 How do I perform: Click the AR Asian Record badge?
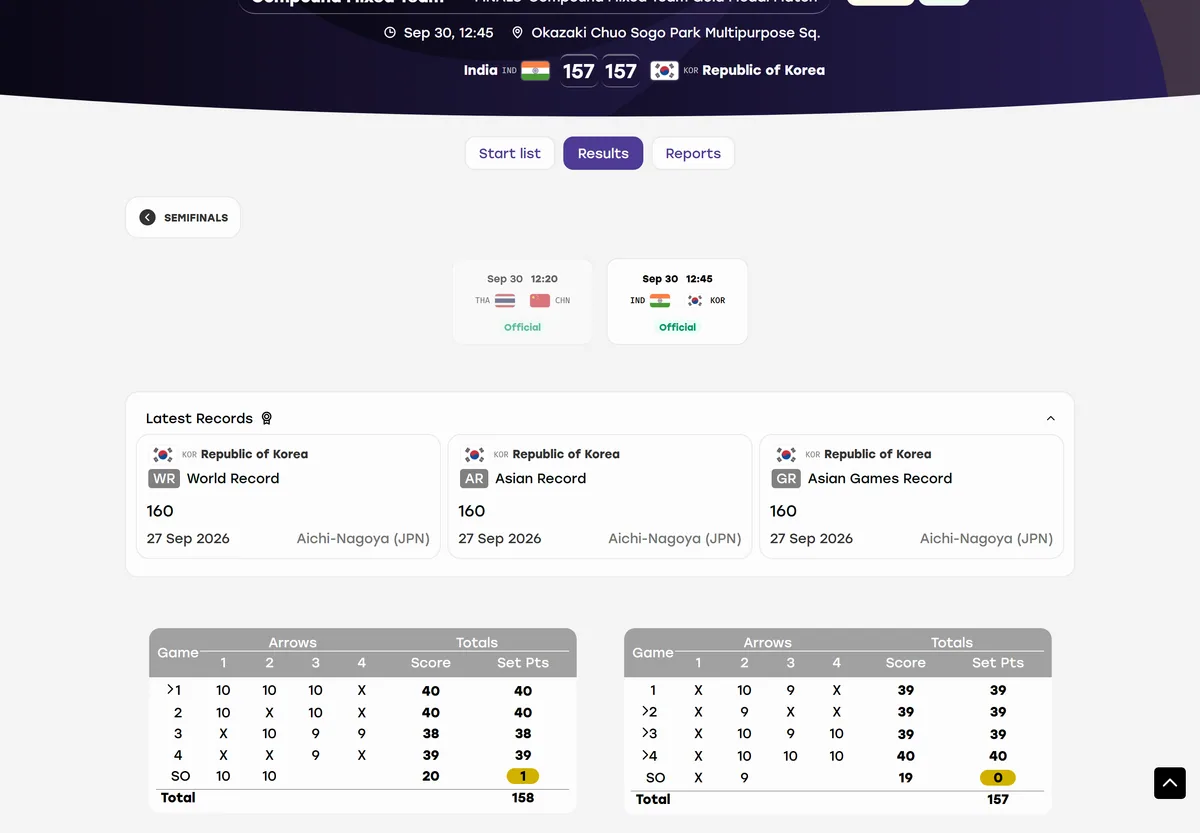pos(474,478)
